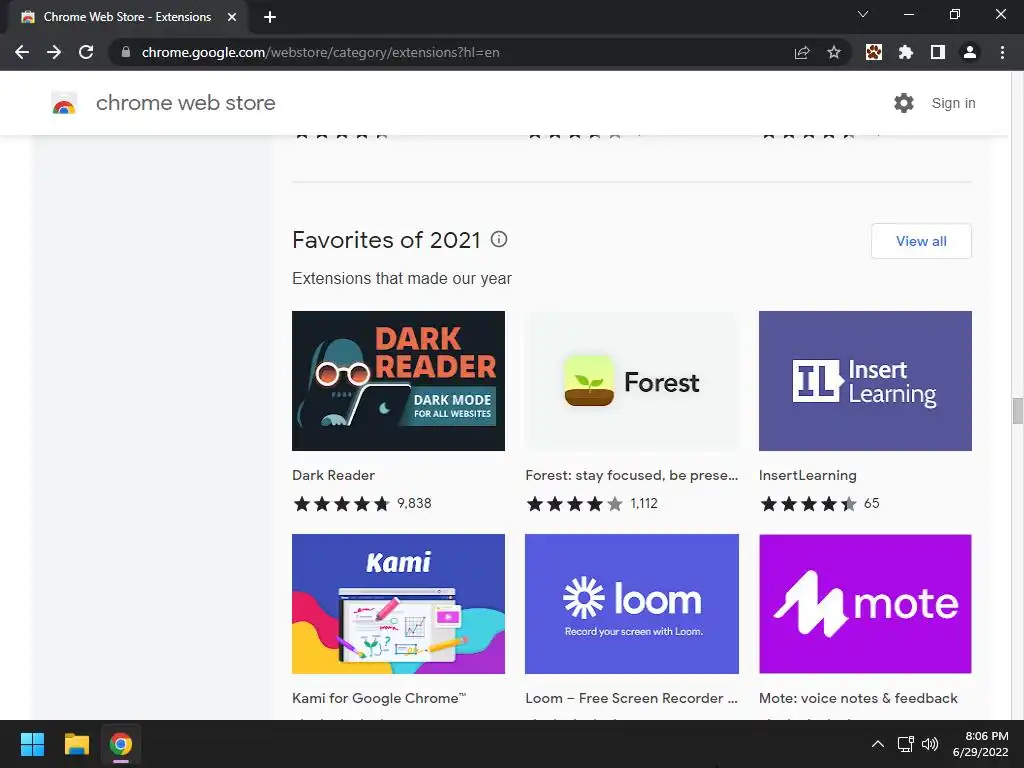Screen dimensions: 1024x768
Task: Click Dark Reader's star rating
Action: pos(342,504)
